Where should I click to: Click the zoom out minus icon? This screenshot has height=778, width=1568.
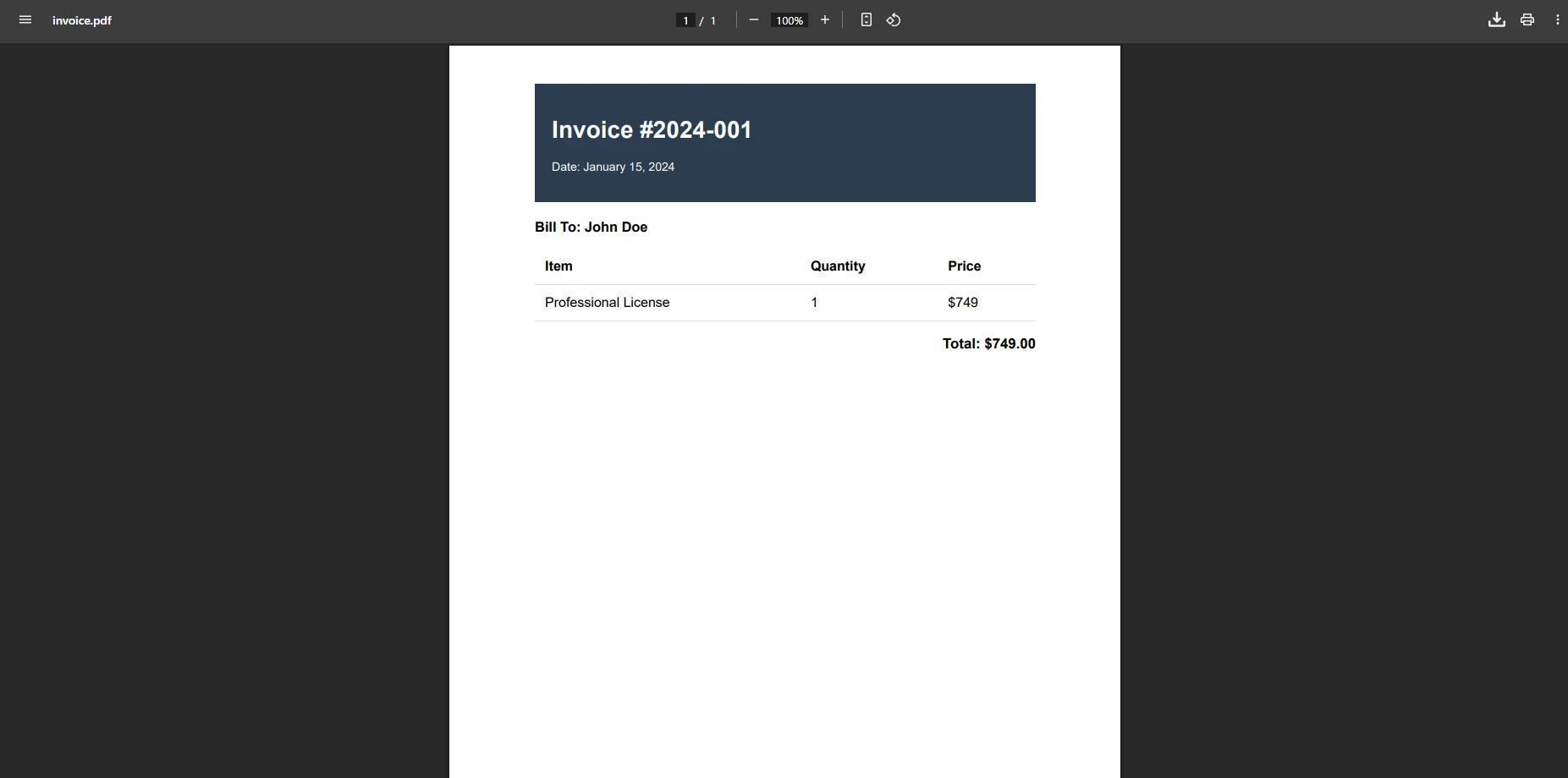pyautogui.click(x=754, y=20)
